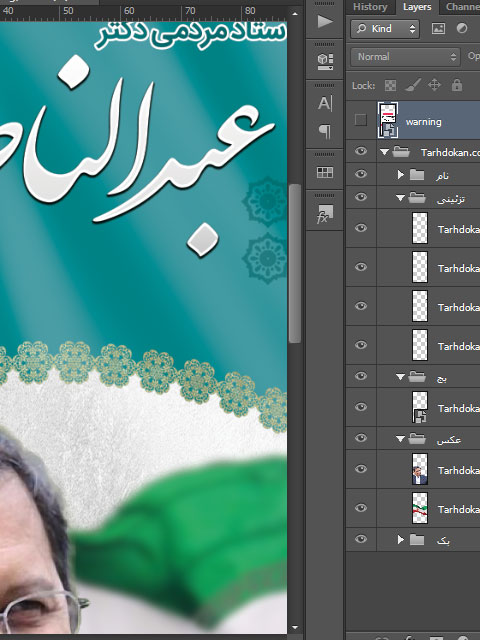Image resolution: width=480 pixels, height=640 pixels.
Task: Collapse the Tarhdokan.com group
Action: (384, 152)
